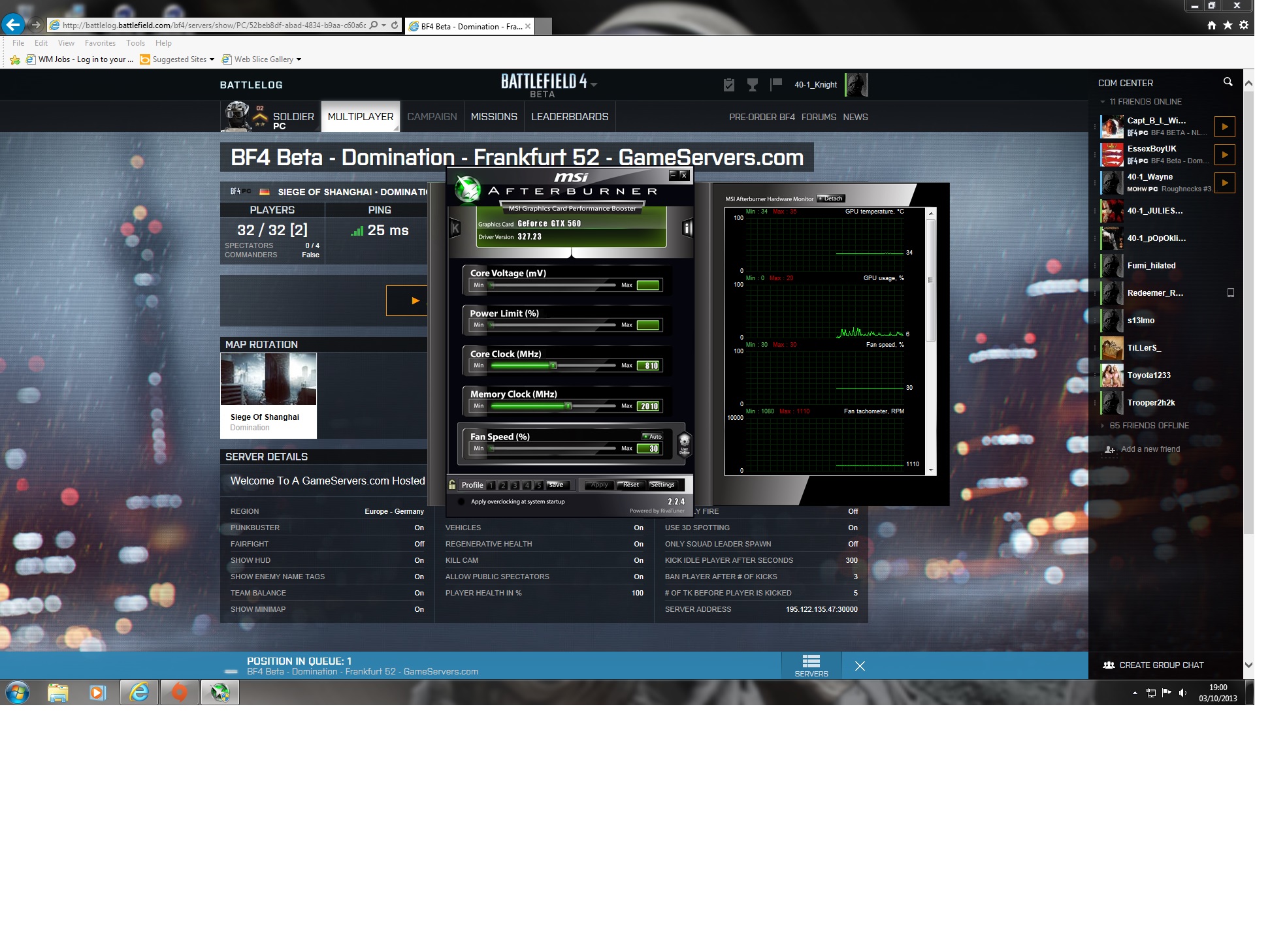Screen dimensions: 1270x952
Task: Open IE favorites star icon
Action: click(1228, 25)
